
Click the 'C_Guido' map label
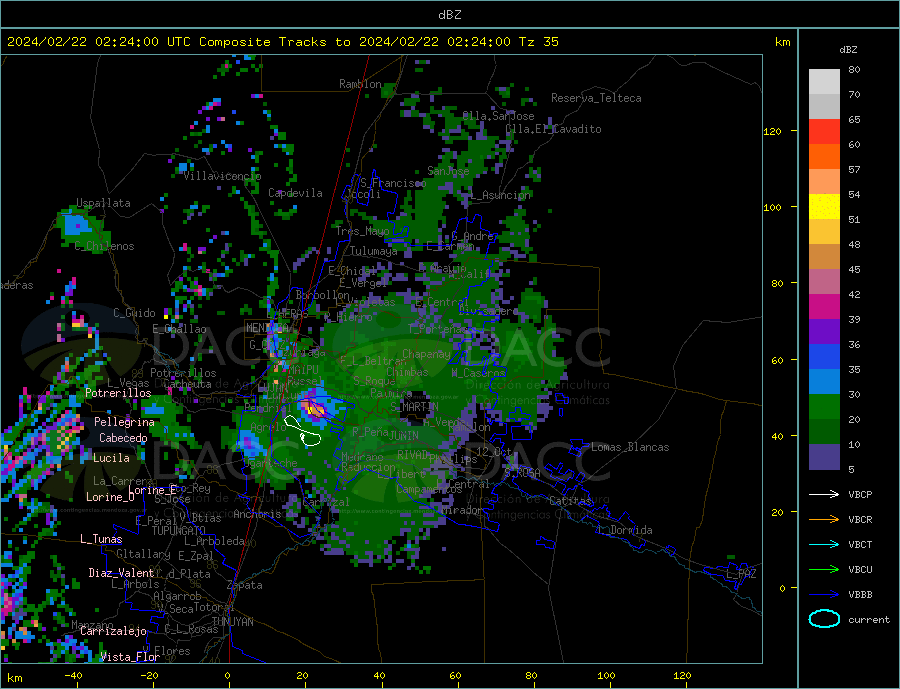tap(134, 313)
